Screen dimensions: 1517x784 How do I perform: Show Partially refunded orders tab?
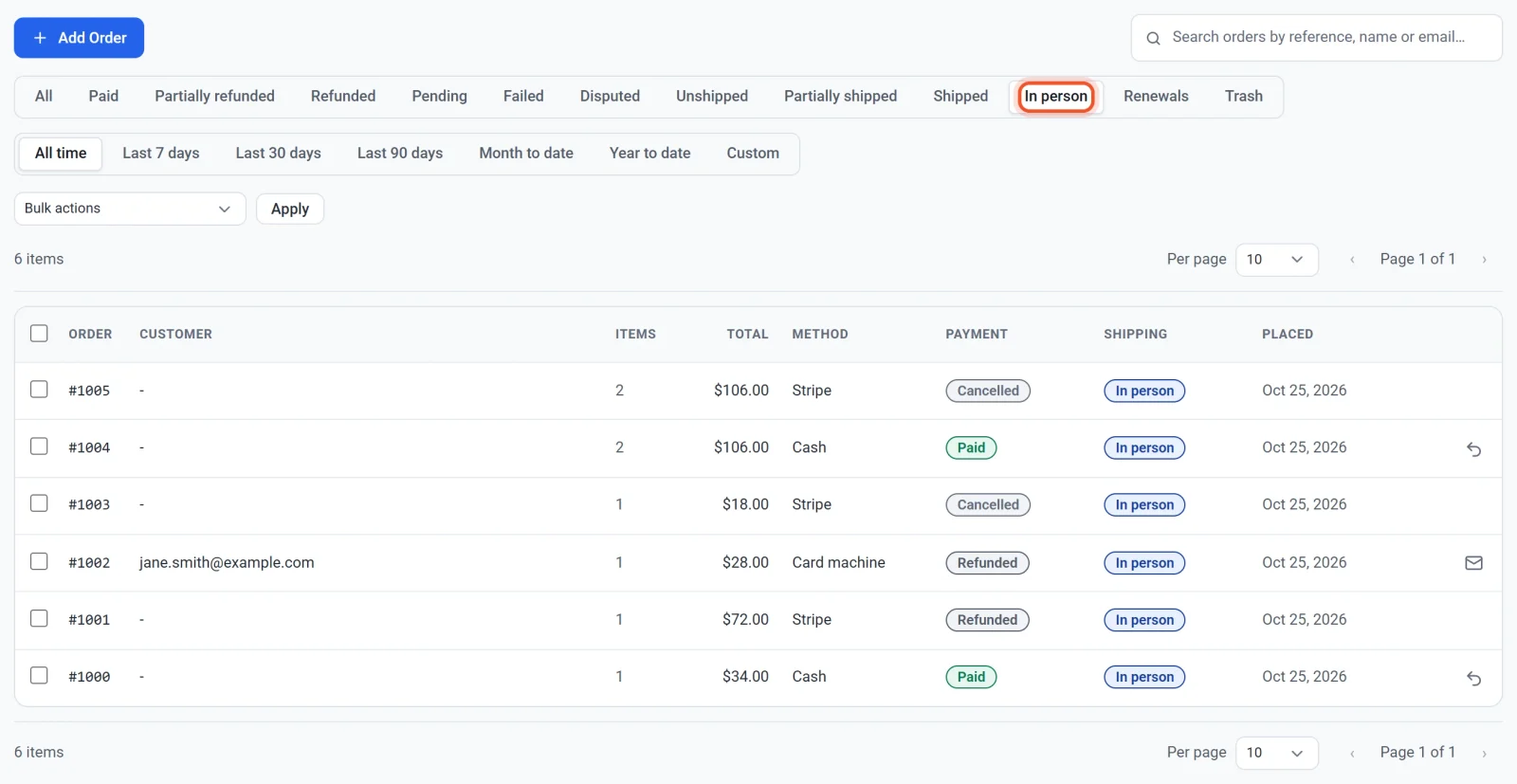(214, 97)
